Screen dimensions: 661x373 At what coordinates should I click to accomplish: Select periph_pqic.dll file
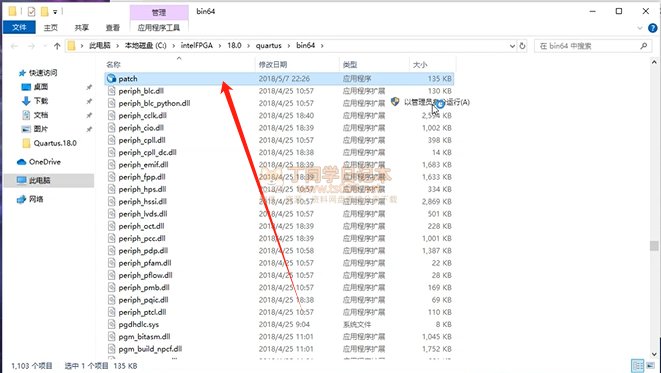[143, 300]
